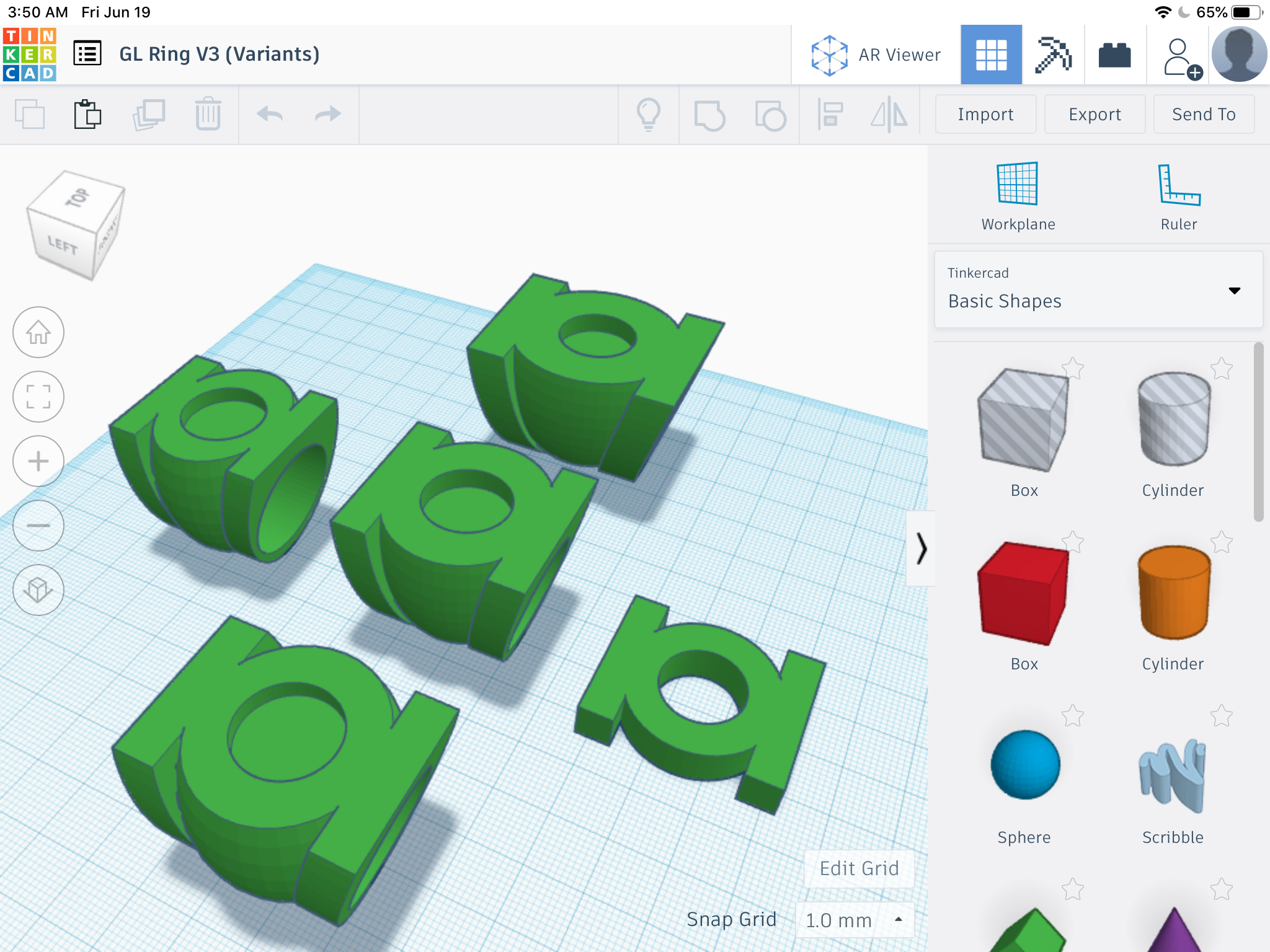The height and width of the screenshot is (952, 1270).
Task: Fit all in view
Action: pos(38,397)
